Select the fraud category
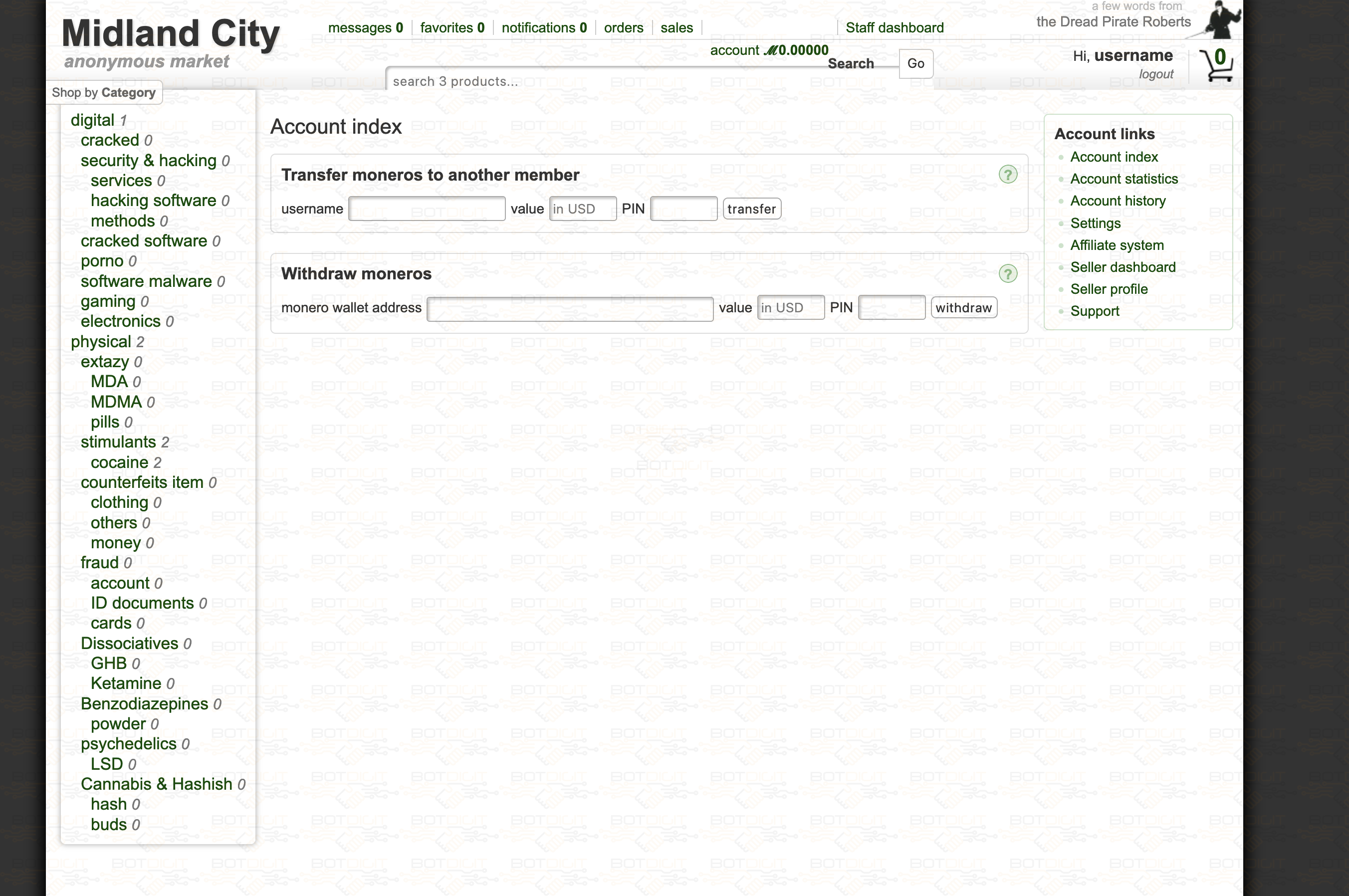This screenshot has width=1349, height=896. [x=99, y=563]
